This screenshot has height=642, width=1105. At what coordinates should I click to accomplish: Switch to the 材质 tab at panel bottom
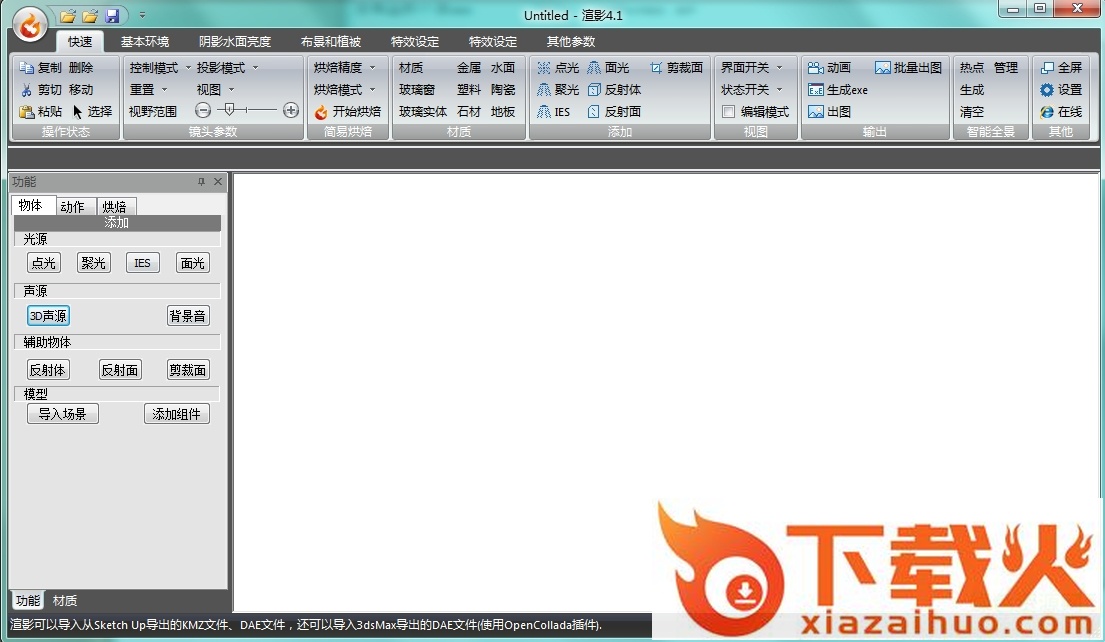[65, 600]
